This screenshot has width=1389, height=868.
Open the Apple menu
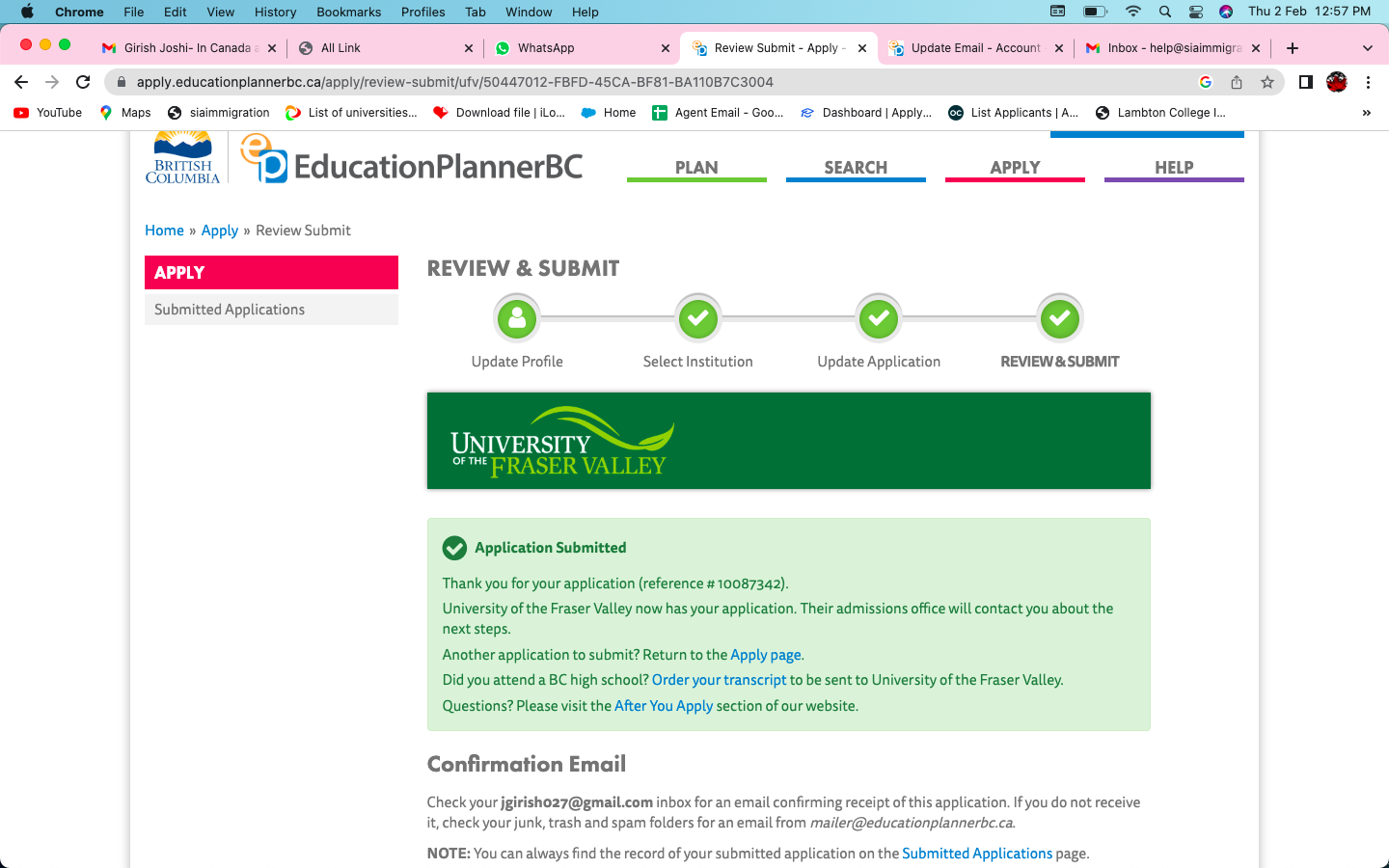pos(27,12)
